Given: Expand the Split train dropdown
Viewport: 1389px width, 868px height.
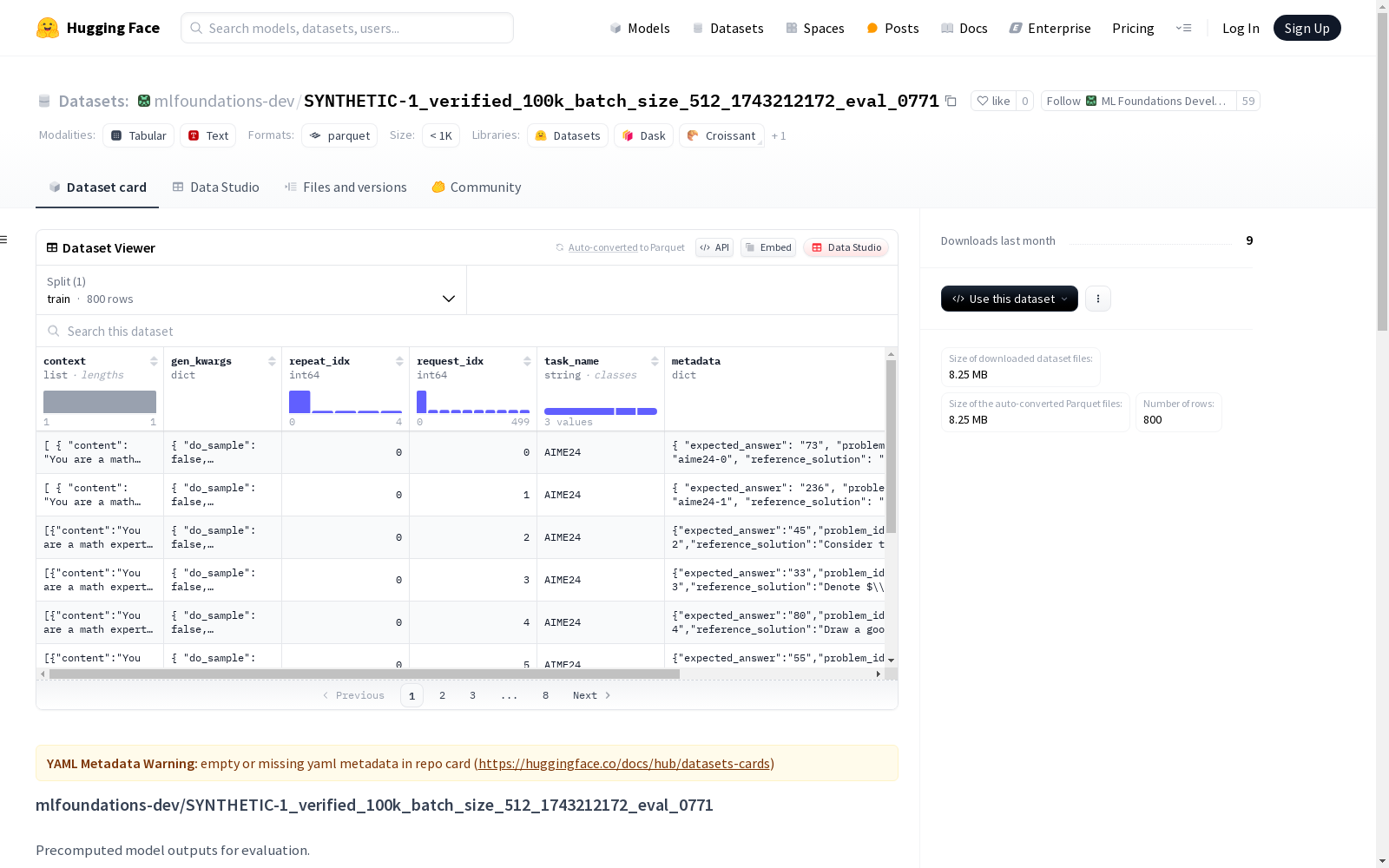Looking at the screenshot, I should click(x=251, y=290).
